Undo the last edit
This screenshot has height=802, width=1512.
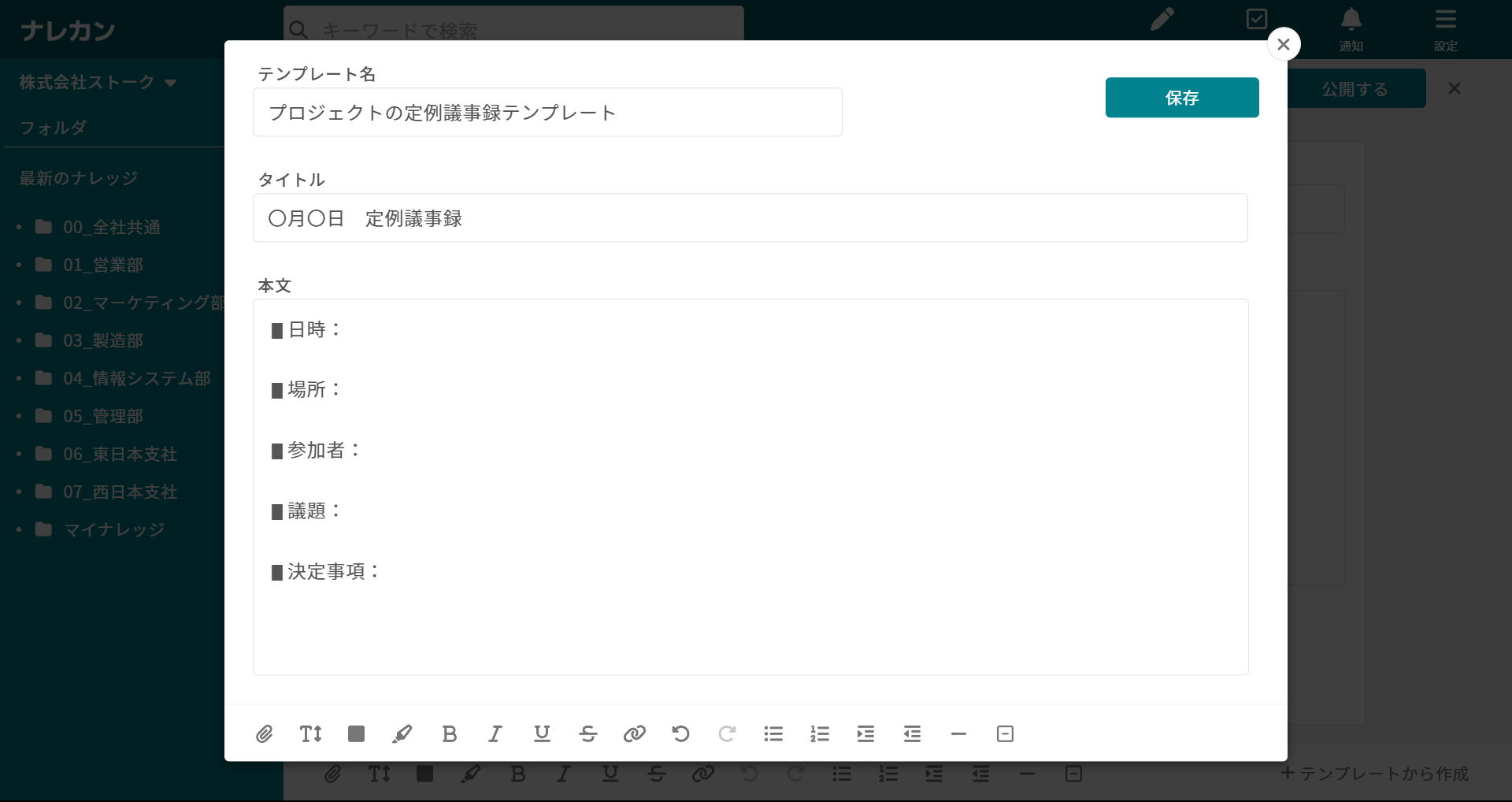pos(681,734)
